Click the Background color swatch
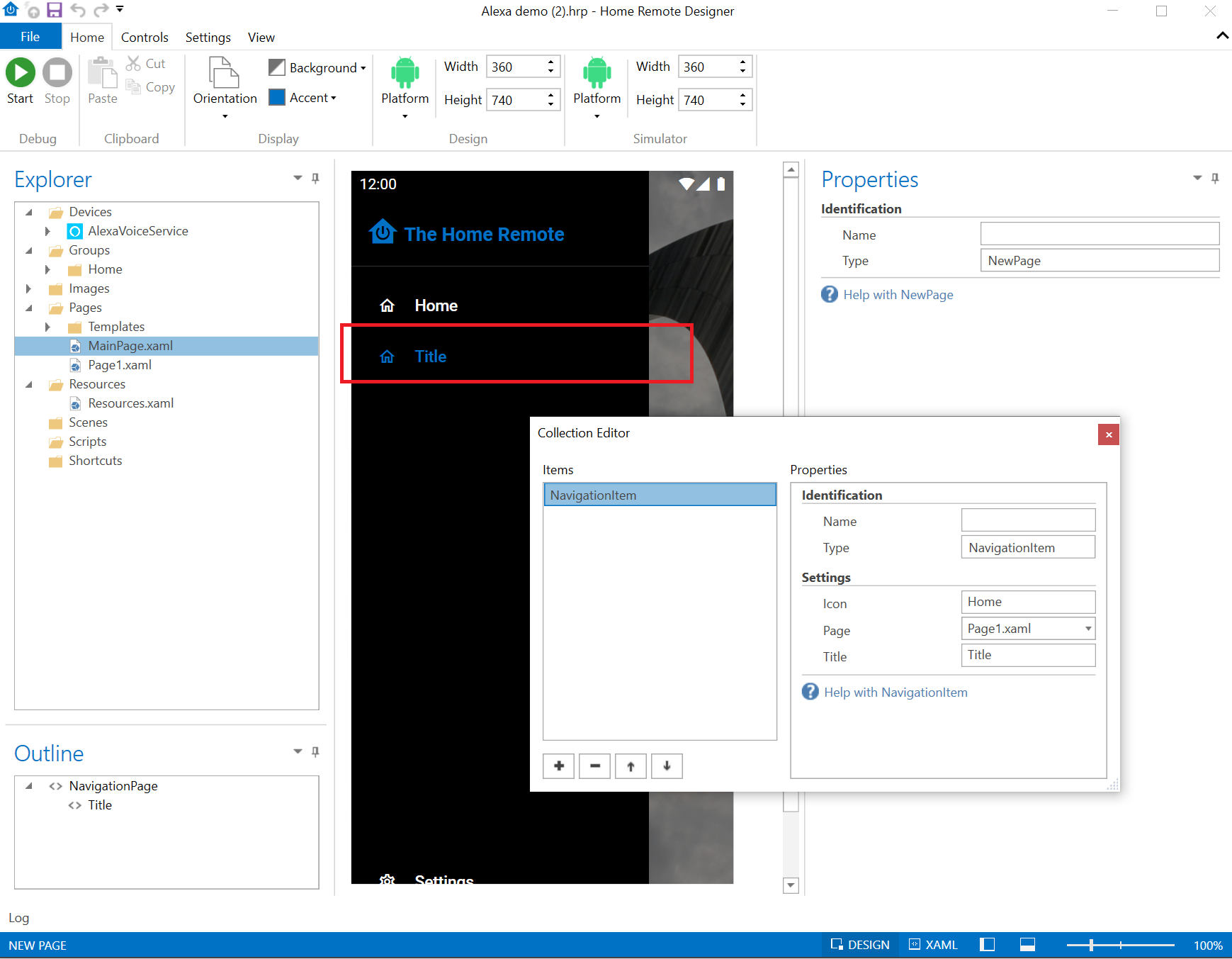This screenshot has width=1232, height=959. coord(277,67)
